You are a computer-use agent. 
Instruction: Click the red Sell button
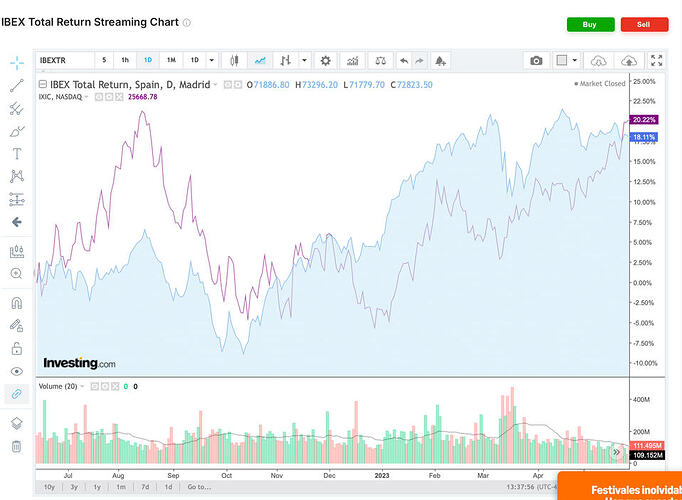point(644,25)
